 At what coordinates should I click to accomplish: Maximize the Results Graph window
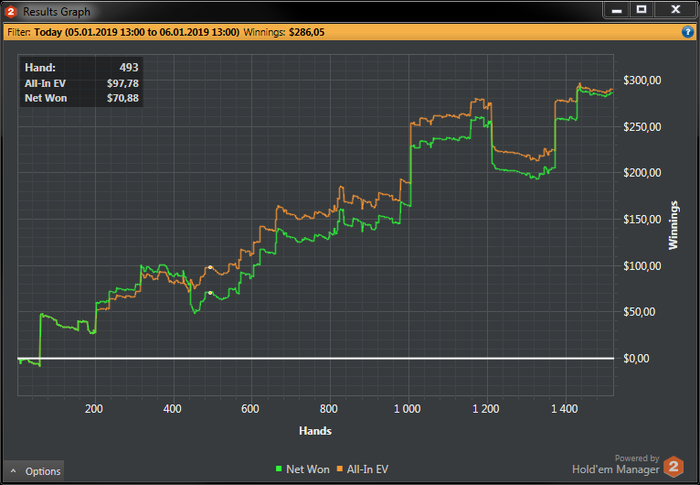click(x=642, y=10)
